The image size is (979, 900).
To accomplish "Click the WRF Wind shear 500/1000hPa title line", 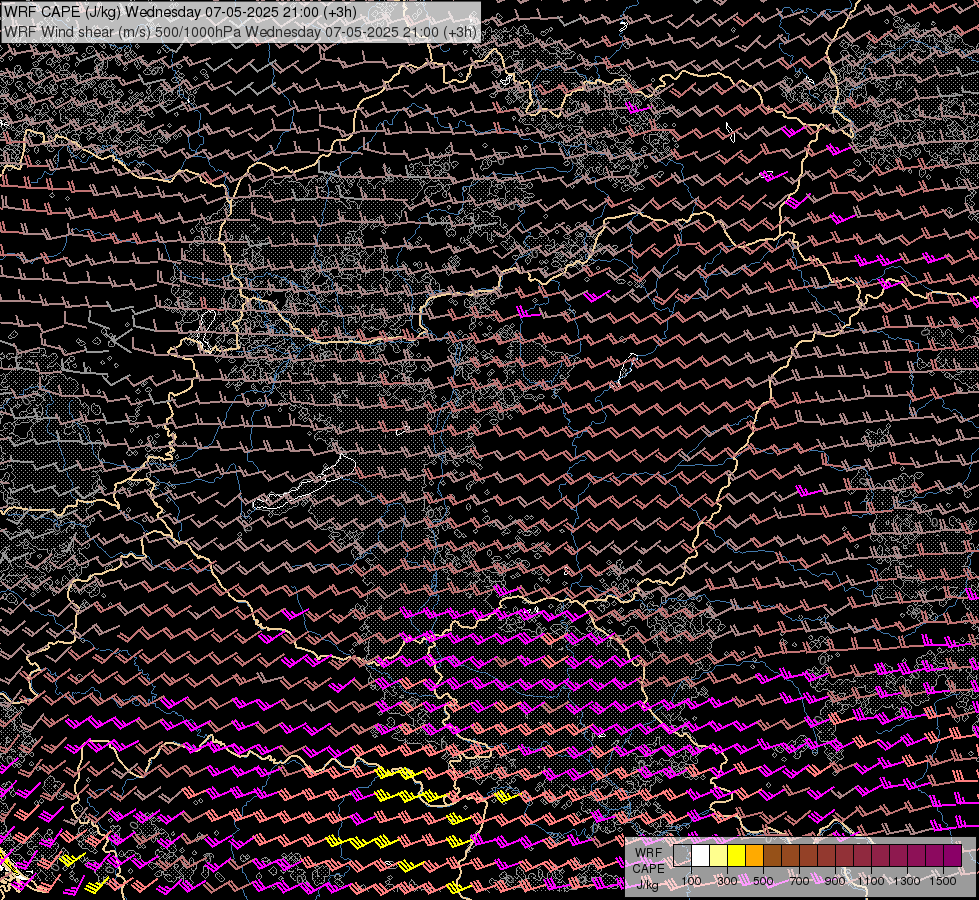I will pos(240,31).
